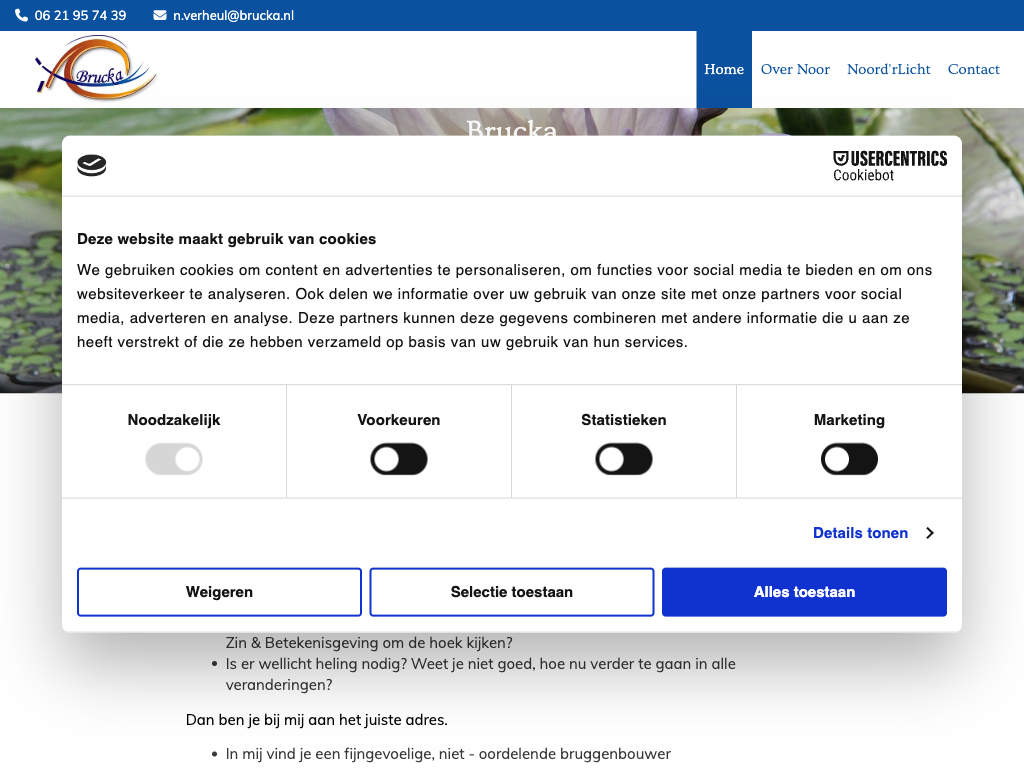Click the Brucka logo

[x=96, y=69]
